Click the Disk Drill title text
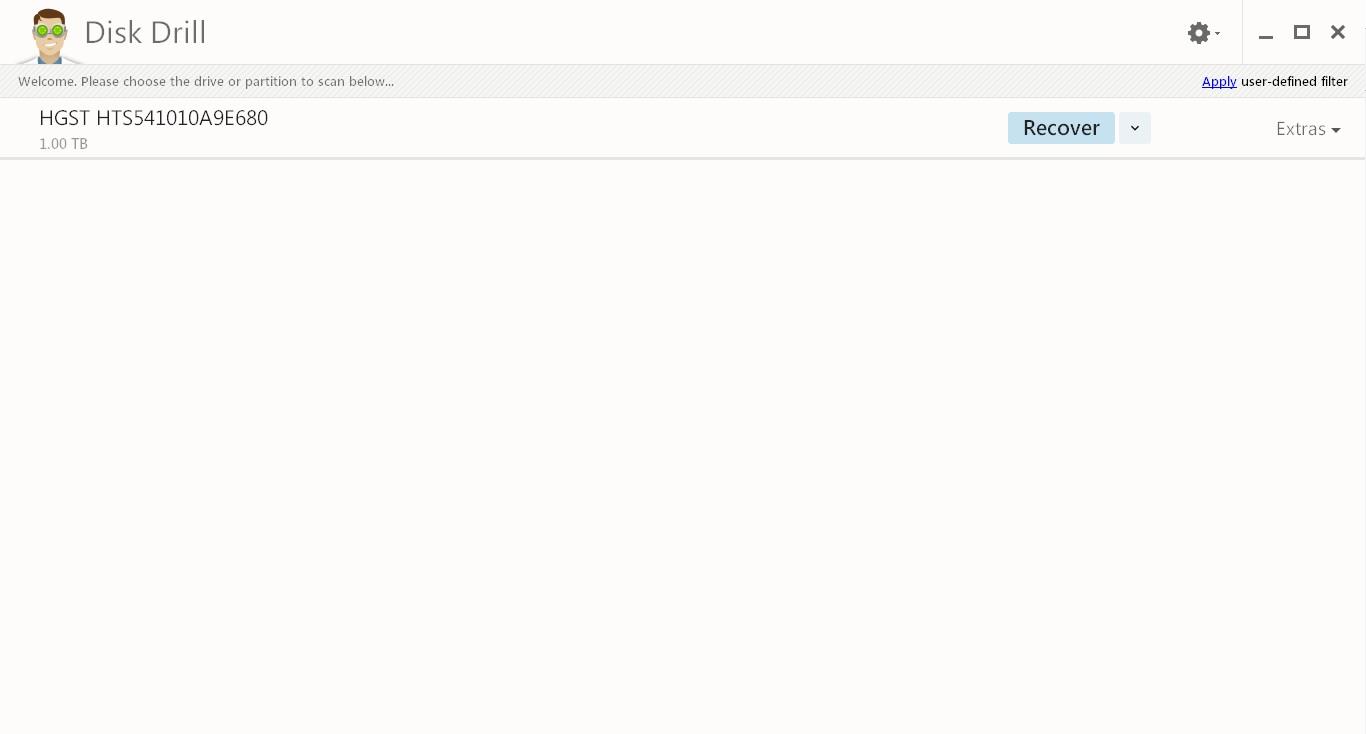Viewport: 1366px width, 734px height. click(145, 32)
